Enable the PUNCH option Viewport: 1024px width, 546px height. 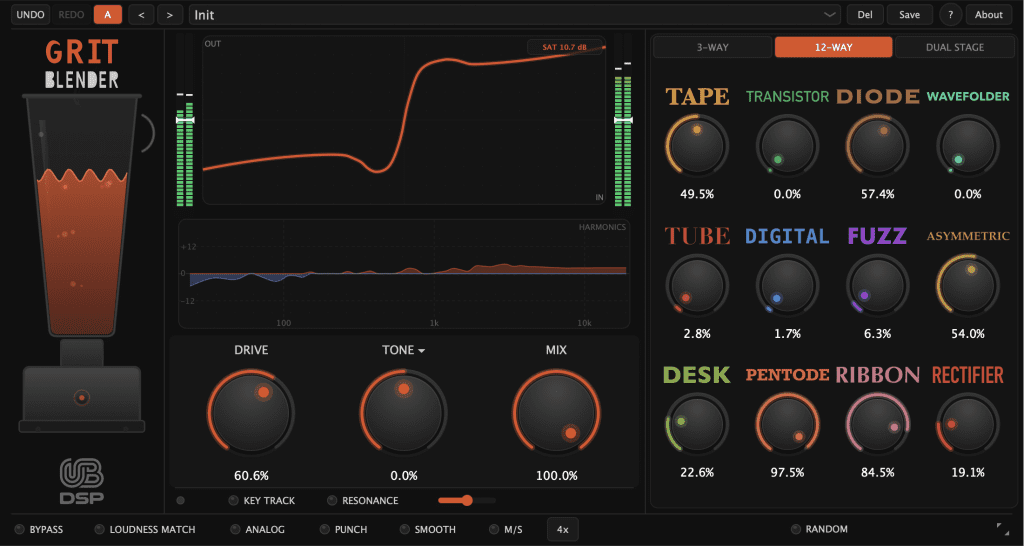[x=344, y=529]
